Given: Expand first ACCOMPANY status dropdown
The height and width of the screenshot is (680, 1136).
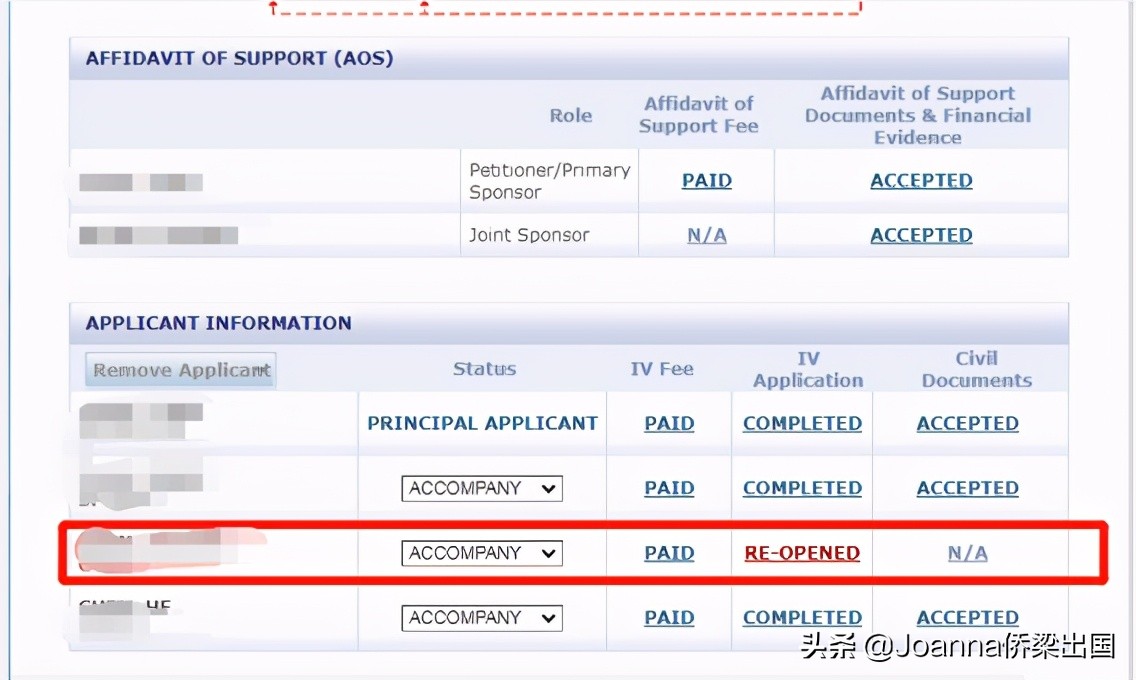Looking at the screenshot, I should point(482,488).
